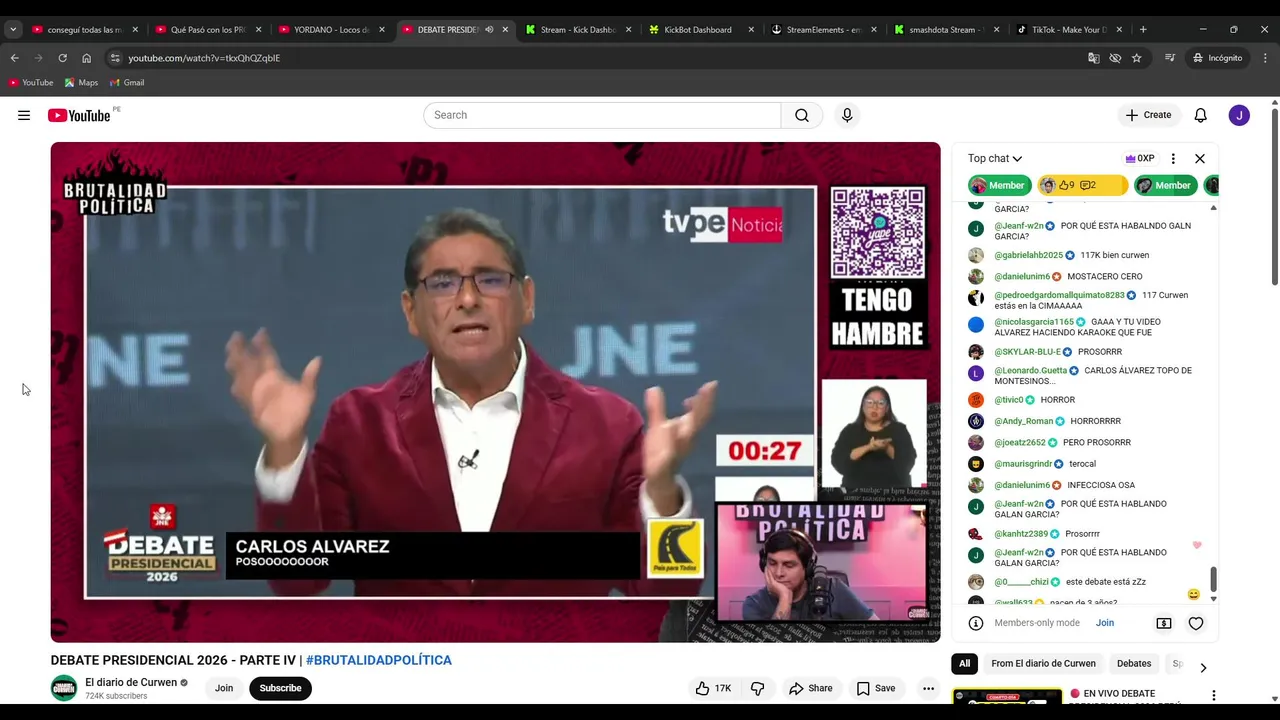This screenshot has width=1280, height=720.
Task: Click the first green Member chat ticker chip
Action: pos(1000,185)
